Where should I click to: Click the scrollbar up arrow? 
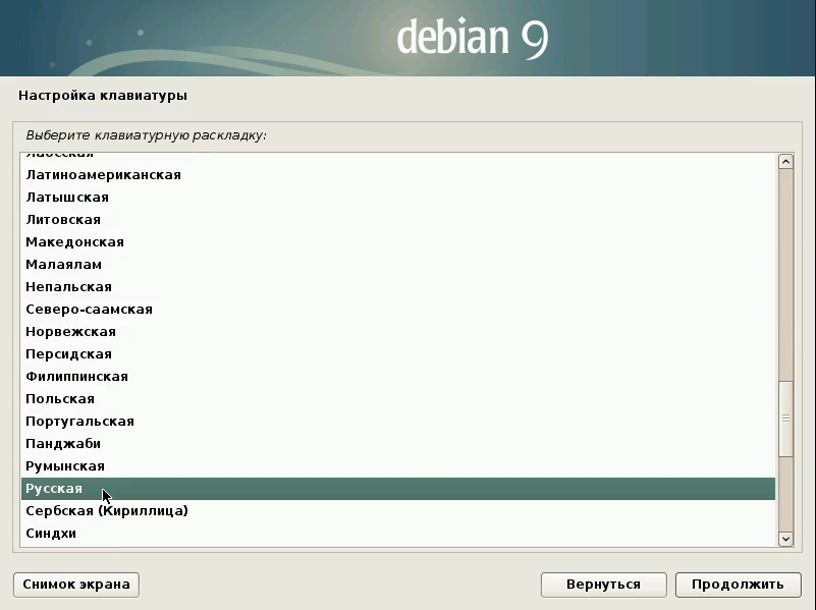pos(785,162)
